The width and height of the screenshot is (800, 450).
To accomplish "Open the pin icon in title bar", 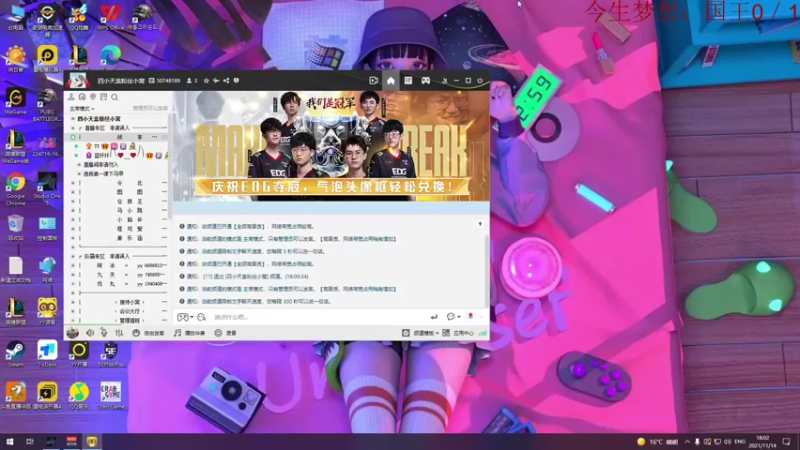I will [216, 81].
